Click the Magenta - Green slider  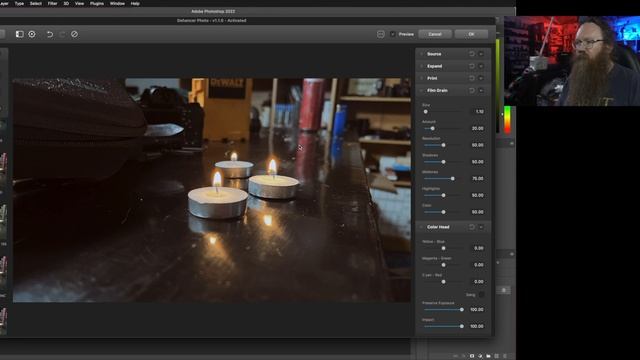click(444, 265)
